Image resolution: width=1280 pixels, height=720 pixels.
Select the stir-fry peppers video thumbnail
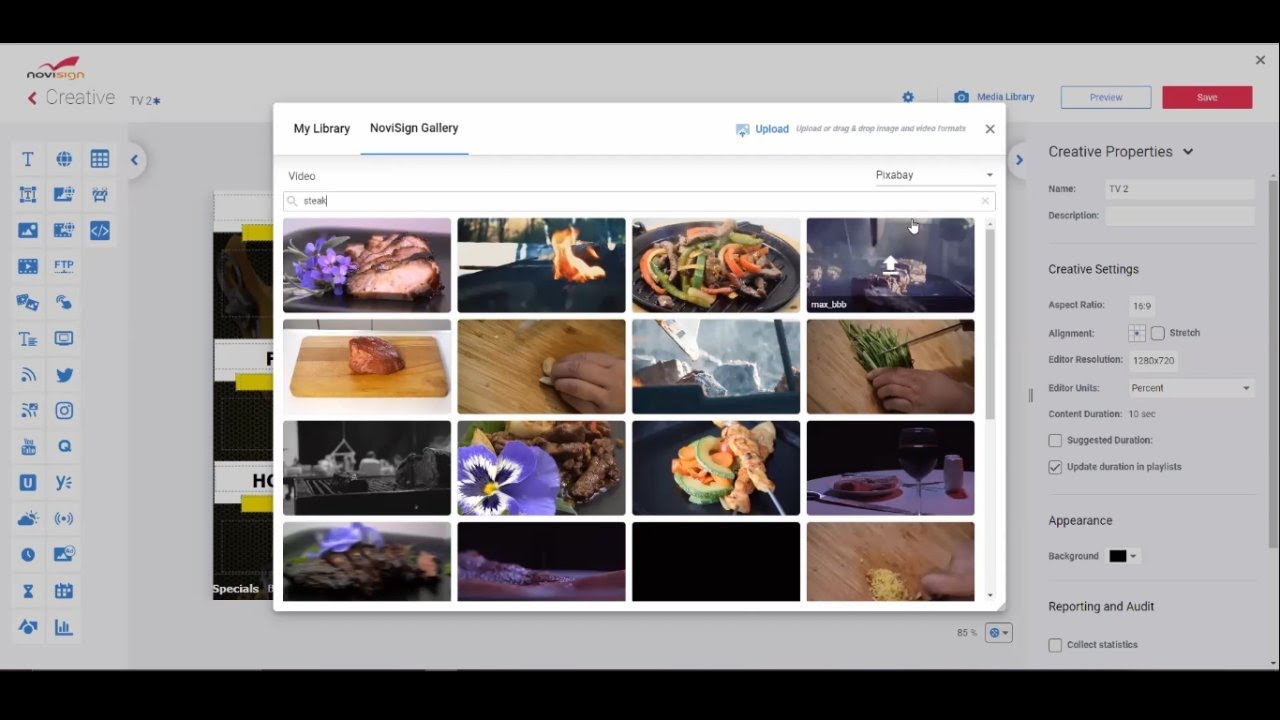tap(716, 266)
